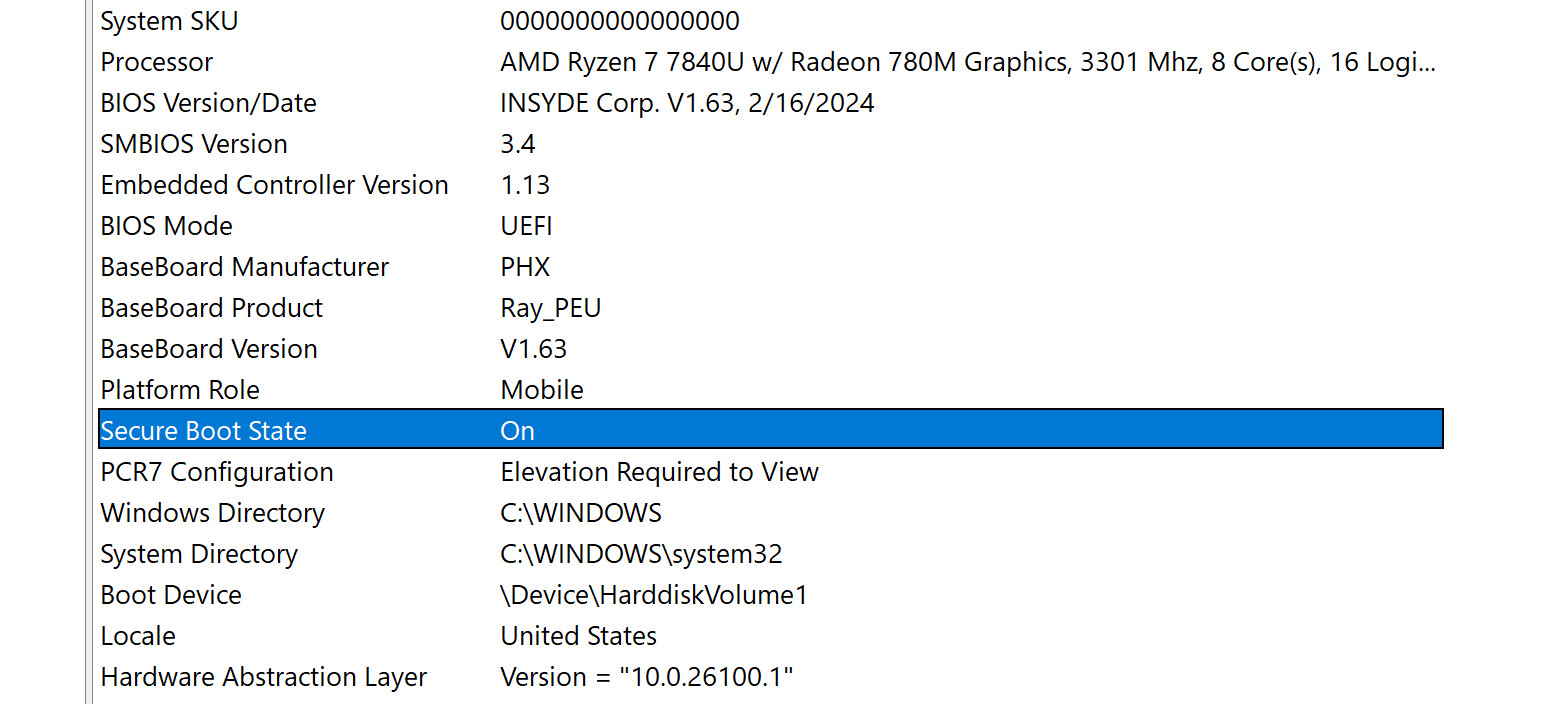The height and width of the screenshot is (704, 1556).
Task: Click the Windows Directory row
Action: (212, 513)
